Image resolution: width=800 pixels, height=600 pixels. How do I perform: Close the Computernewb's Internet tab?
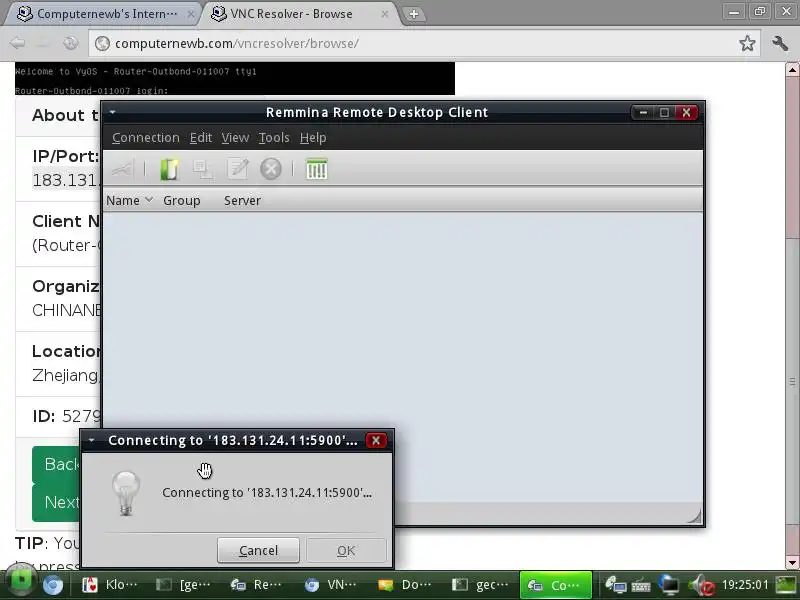[190, 14]
